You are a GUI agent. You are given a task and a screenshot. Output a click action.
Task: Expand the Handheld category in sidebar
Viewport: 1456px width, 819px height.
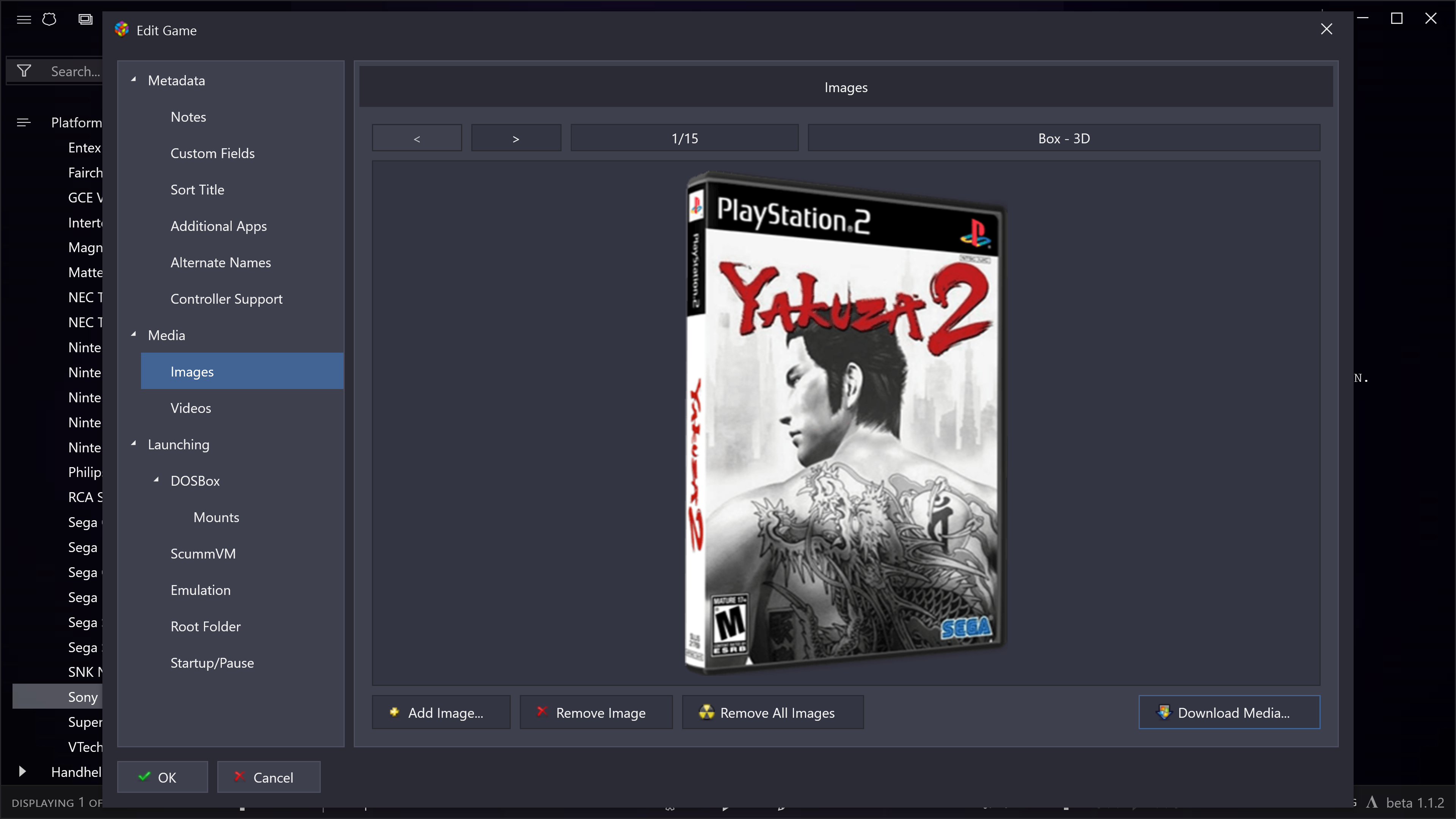click(22, 772)
